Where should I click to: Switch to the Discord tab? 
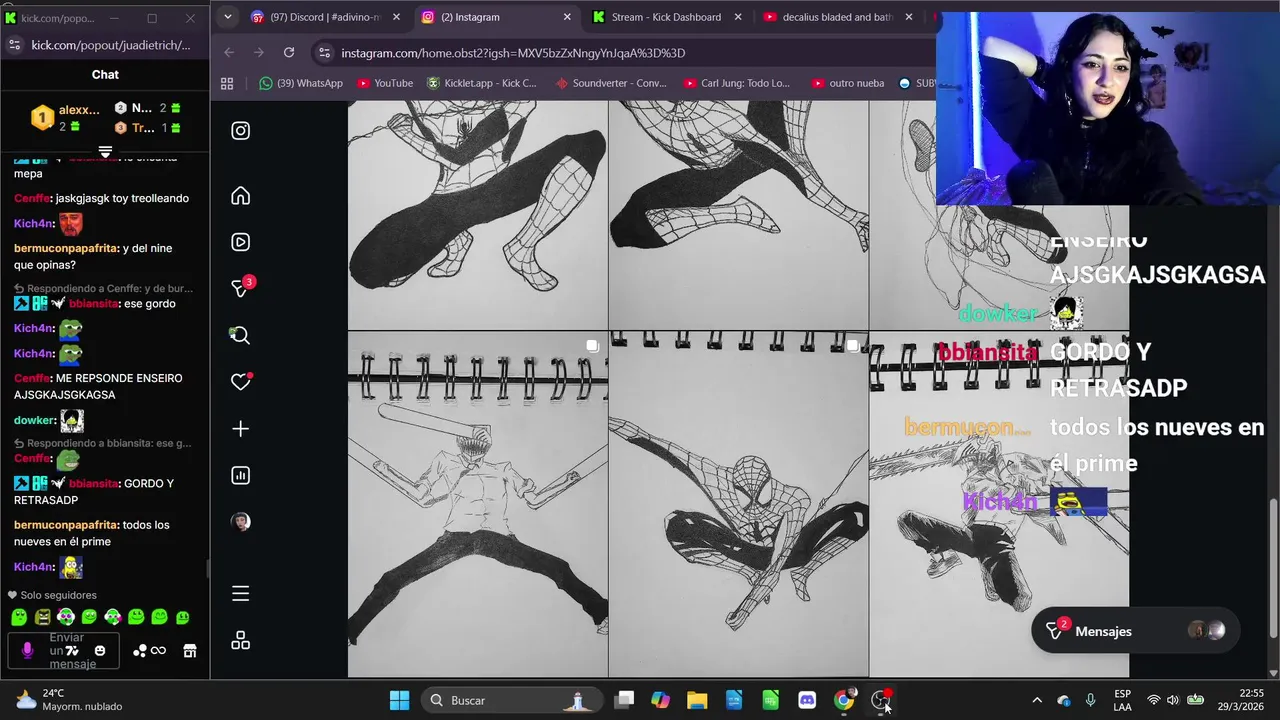coord(326,17)
